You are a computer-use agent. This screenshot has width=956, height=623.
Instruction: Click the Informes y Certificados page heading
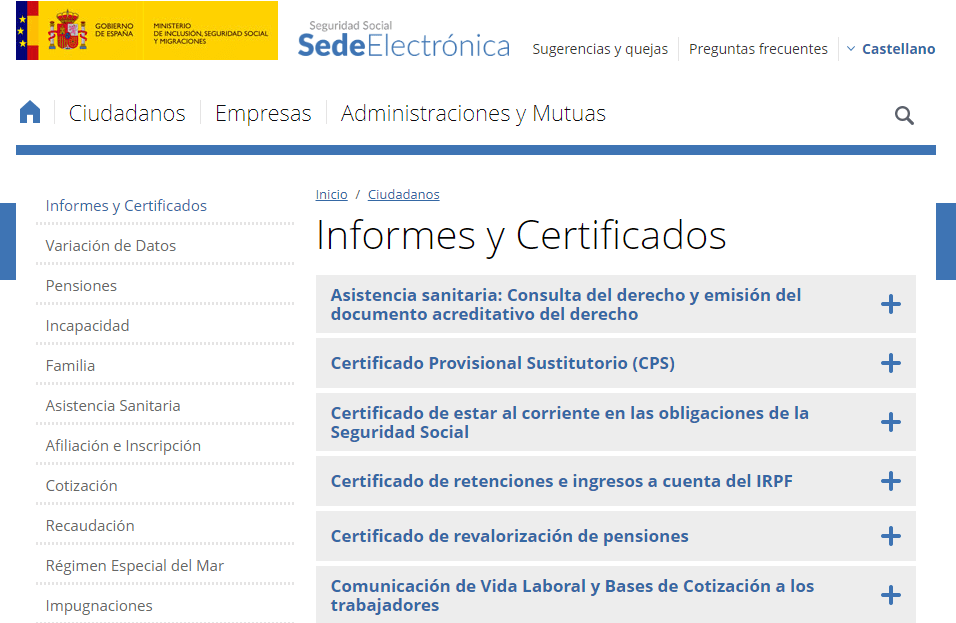click(x=521, y=235)
